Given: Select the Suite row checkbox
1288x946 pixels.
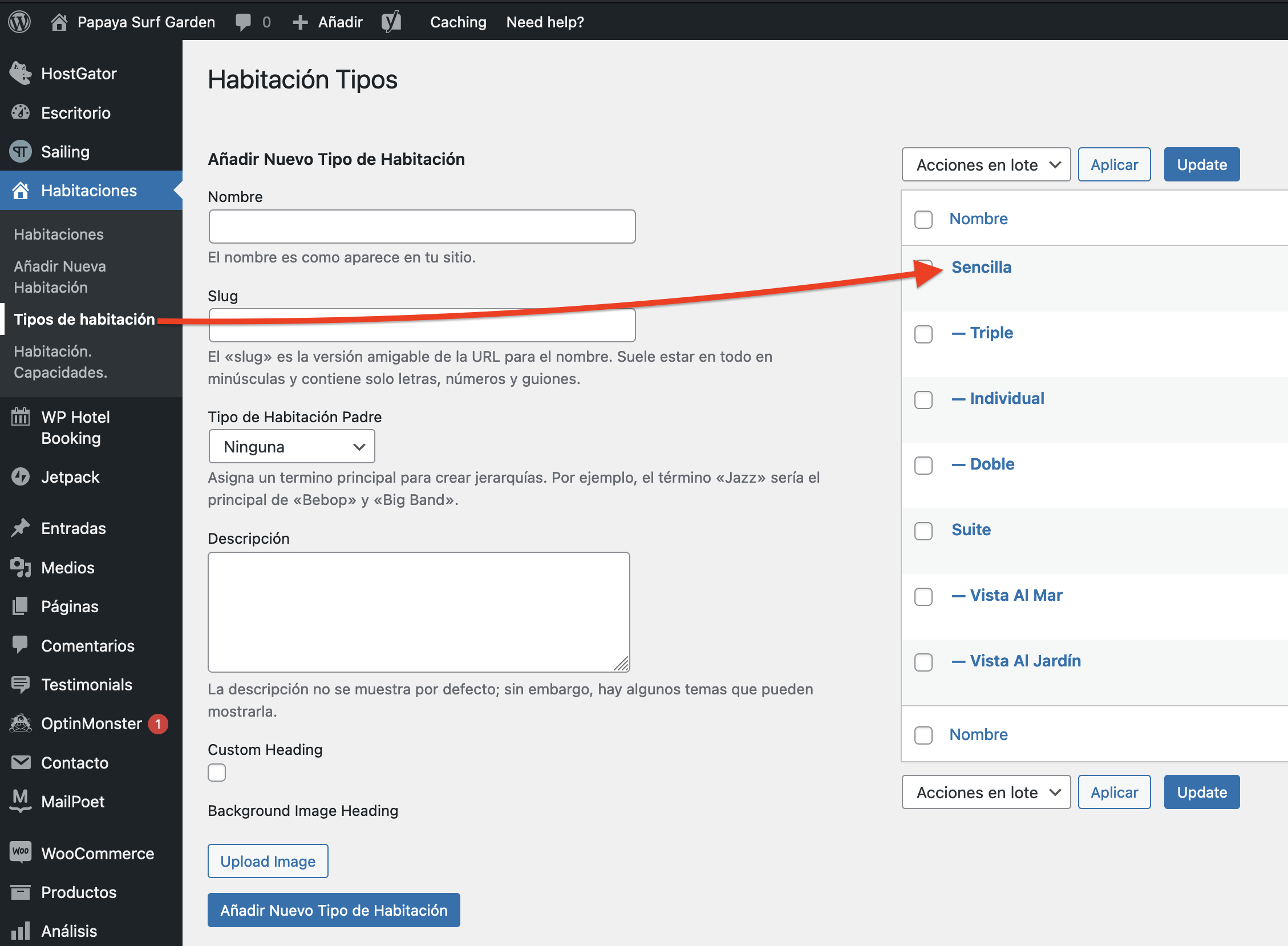Looking at the screenshot, I should tap(923, 530).
